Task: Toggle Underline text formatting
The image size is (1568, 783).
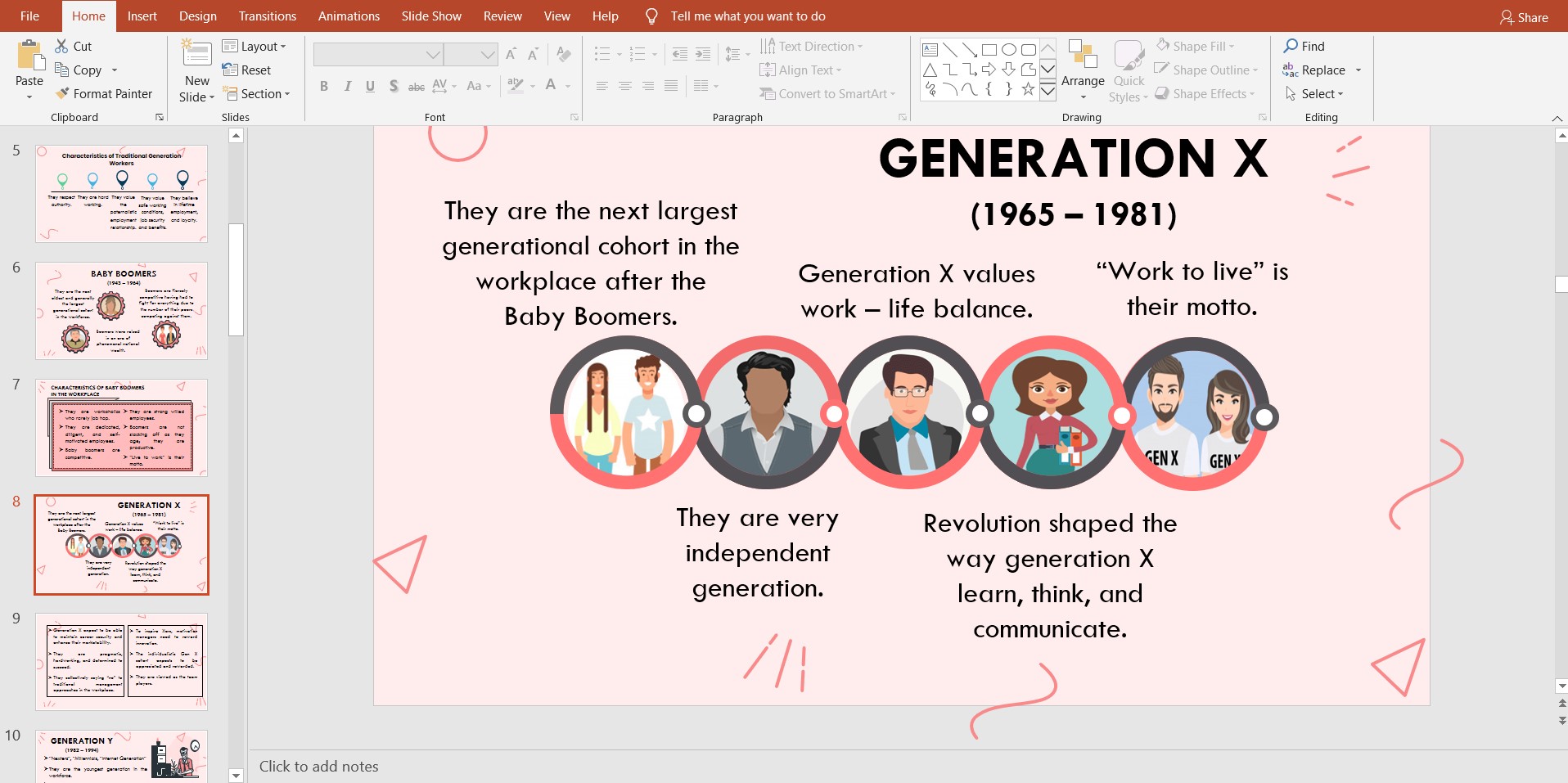Action: [370, 86]
